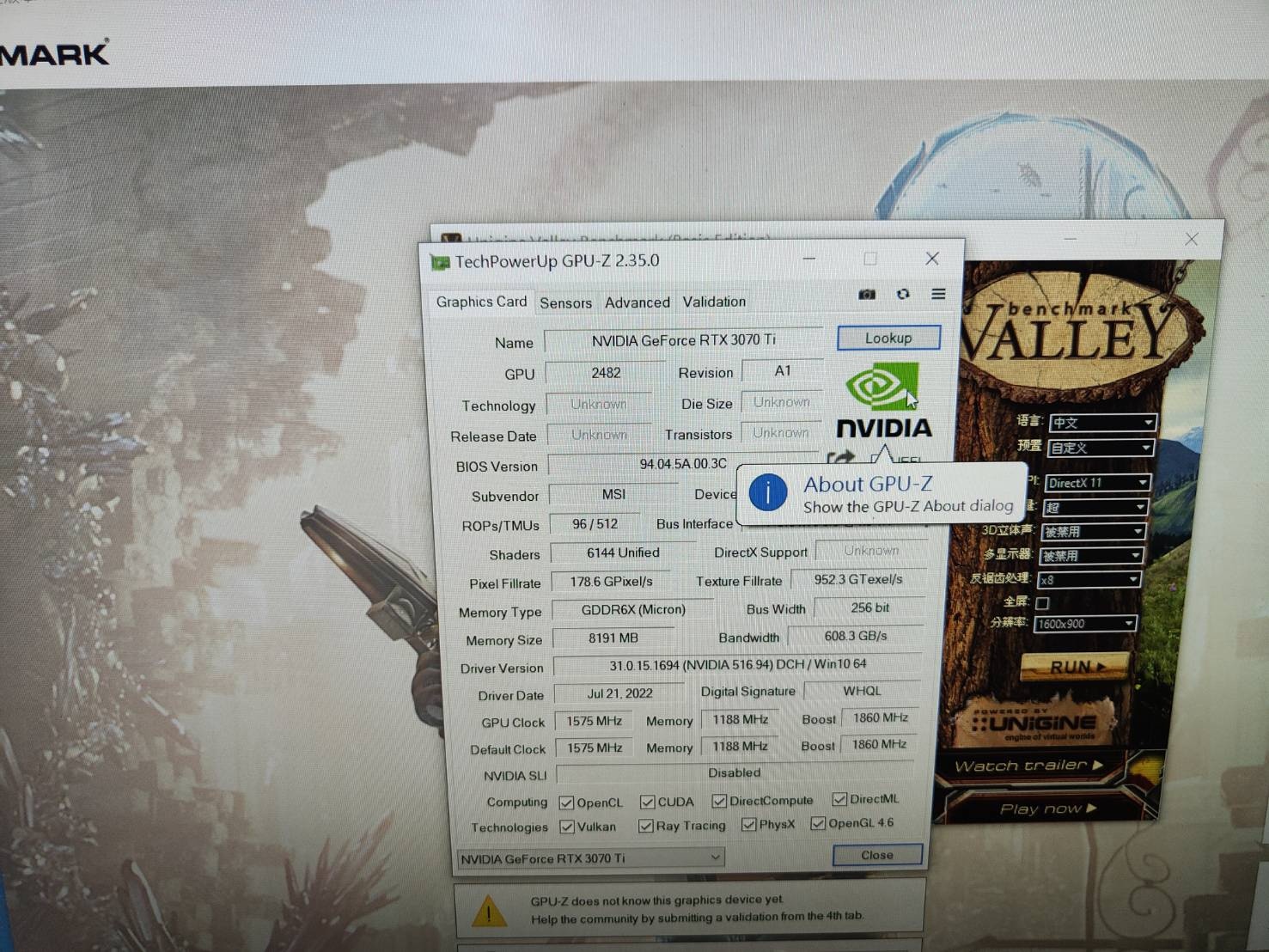1269x952 pixels.
Task: Click the Subvendor value MSI
Action: coord(613,495)
